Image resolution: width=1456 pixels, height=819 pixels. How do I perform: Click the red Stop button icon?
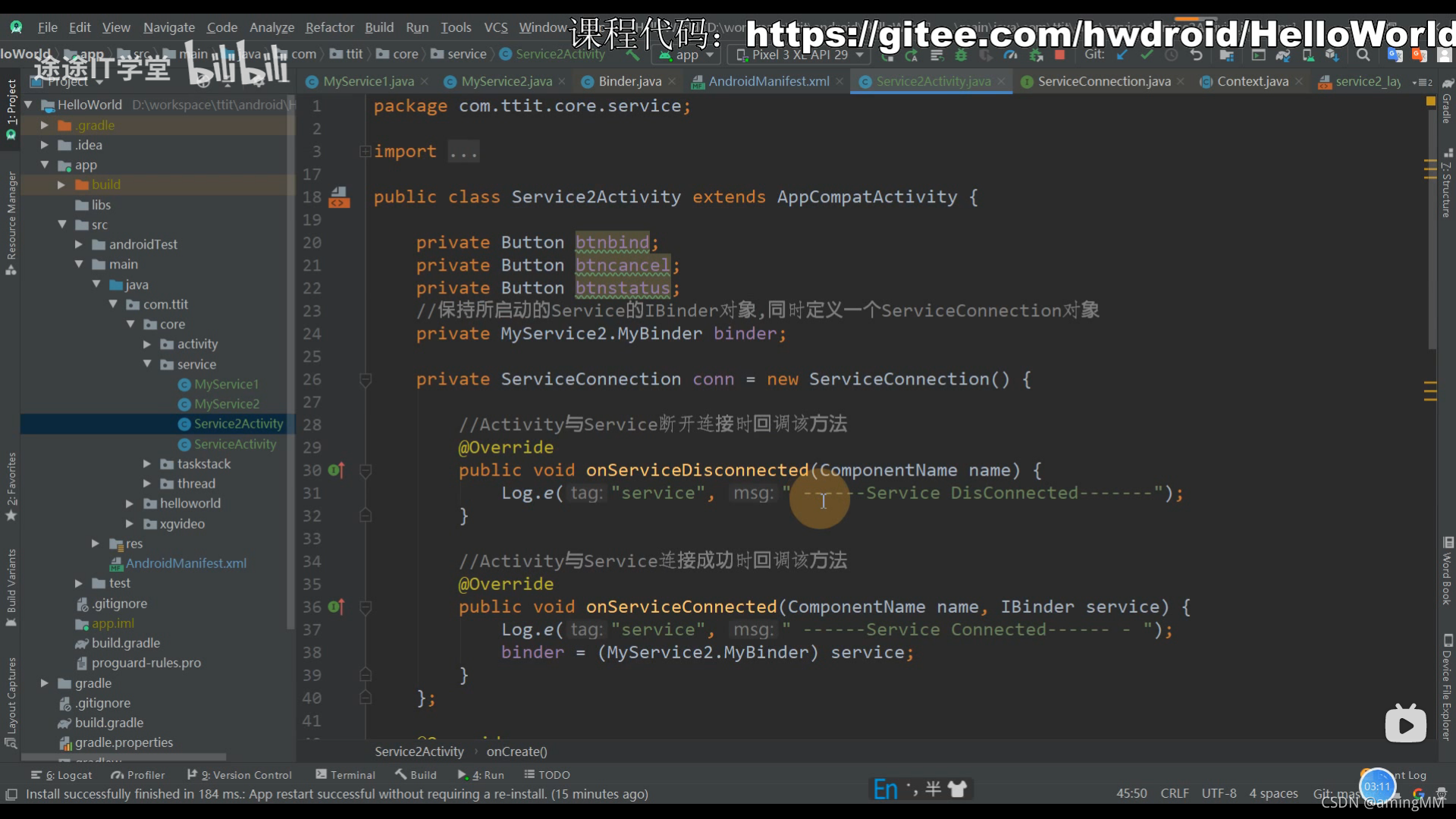[x=1059, y=55]
